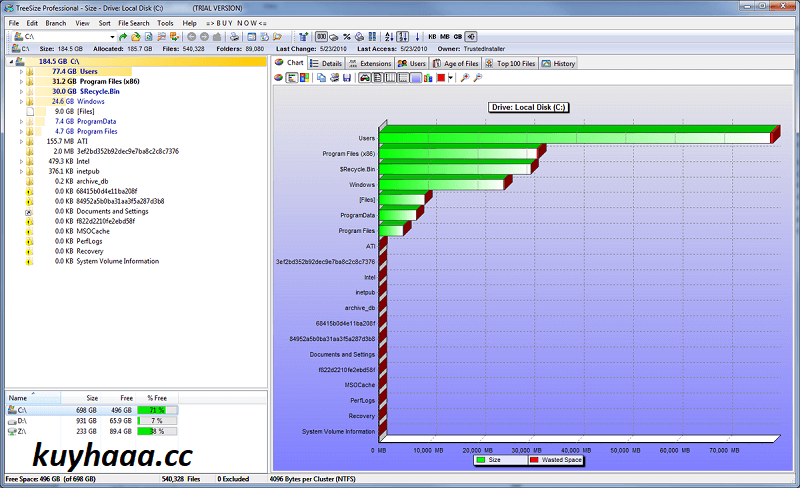Click green Size swatch in chart legend
The image size is (800, 488).
tap(481, 460)
